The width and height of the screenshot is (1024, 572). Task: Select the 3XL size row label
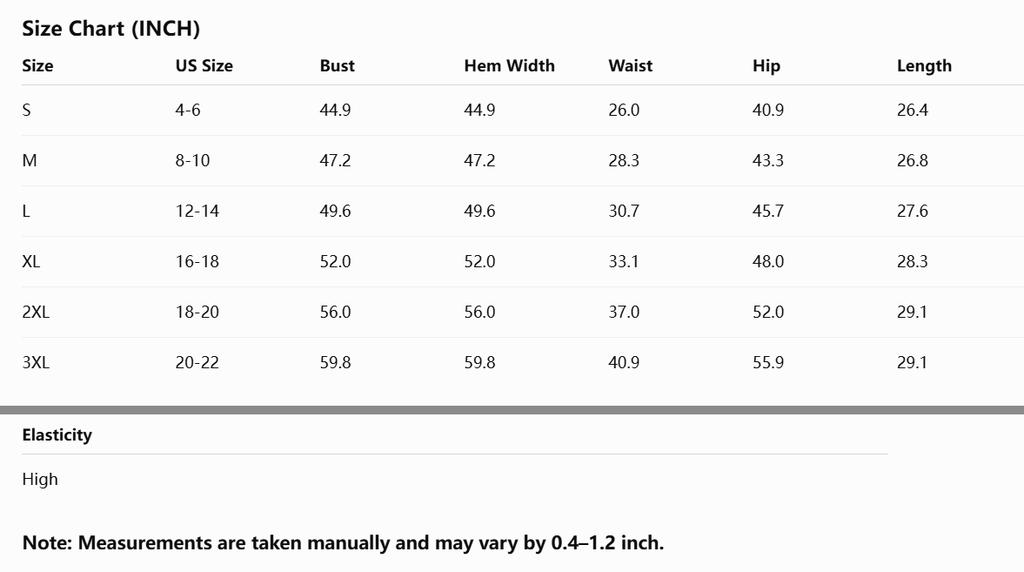(x=36, y=362)
